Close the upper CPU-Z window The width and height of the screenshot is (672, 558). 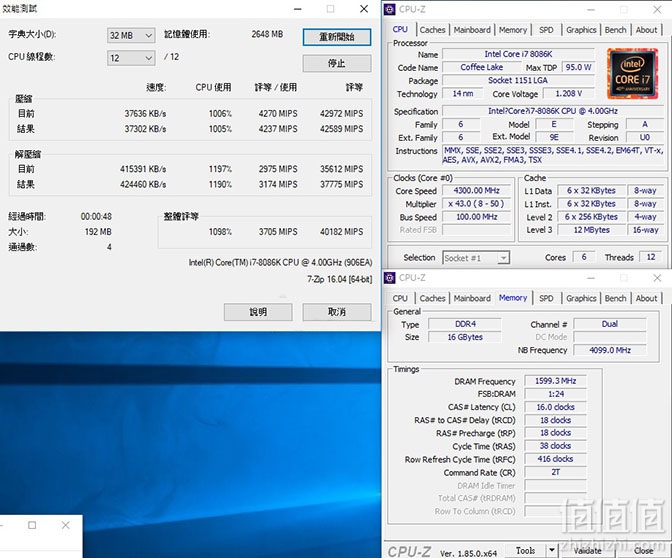coord(657,9)
